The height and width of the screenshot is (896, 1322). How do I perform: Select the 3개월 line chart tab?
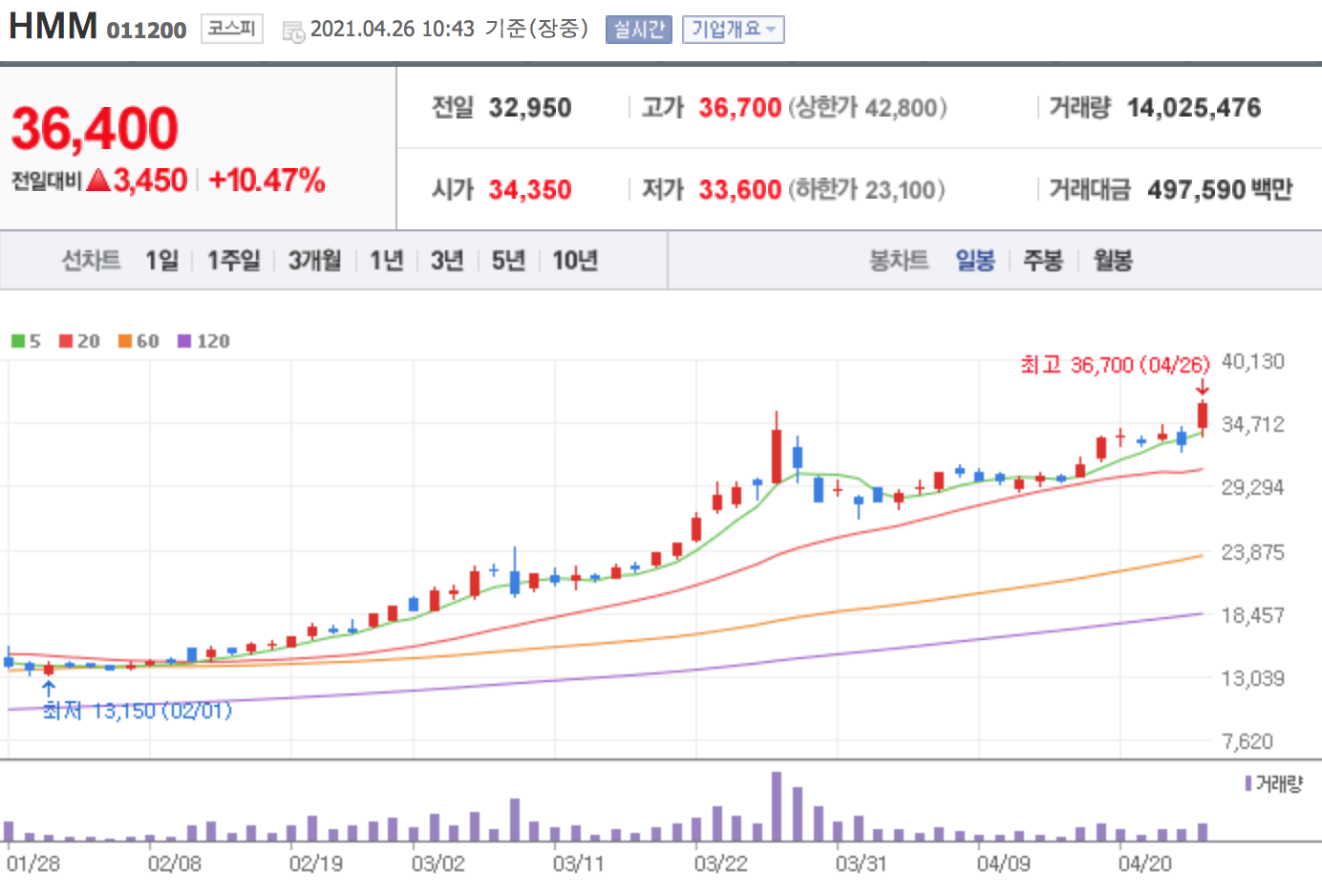[314, 260]
